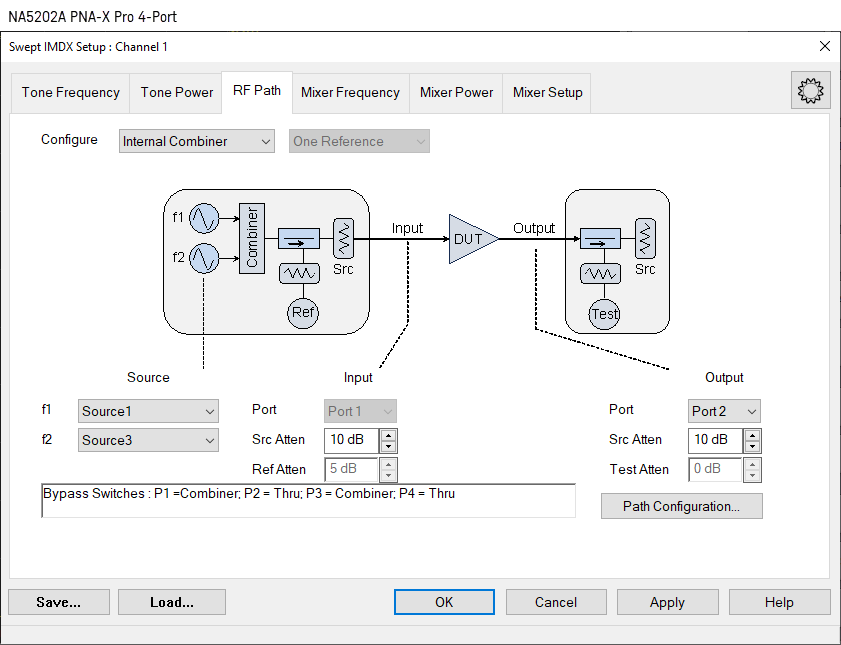Click the Ref receiver circle
Screen dimensions: 841x645
[x=303, y=313]
